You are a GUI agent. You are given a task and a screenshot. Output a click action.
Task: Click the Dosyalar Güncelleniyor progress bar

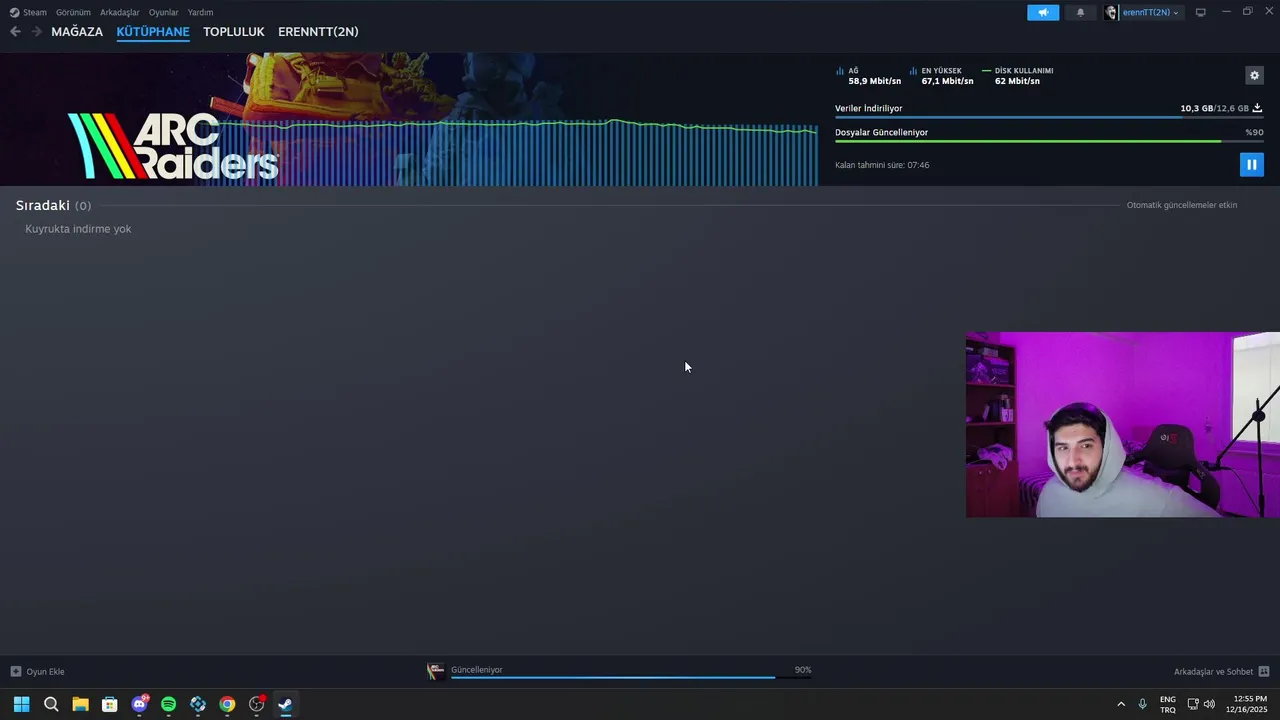click(1049, 141)
